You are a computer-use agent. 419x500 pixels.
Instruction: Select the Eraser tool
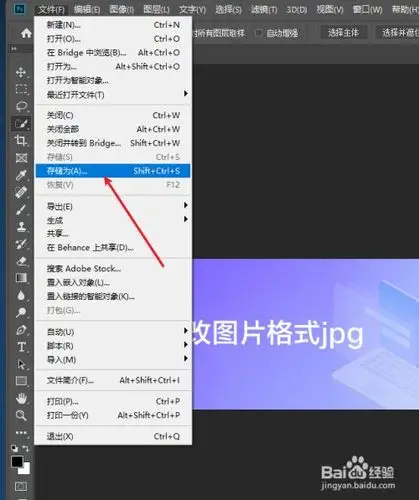[21, 261]
